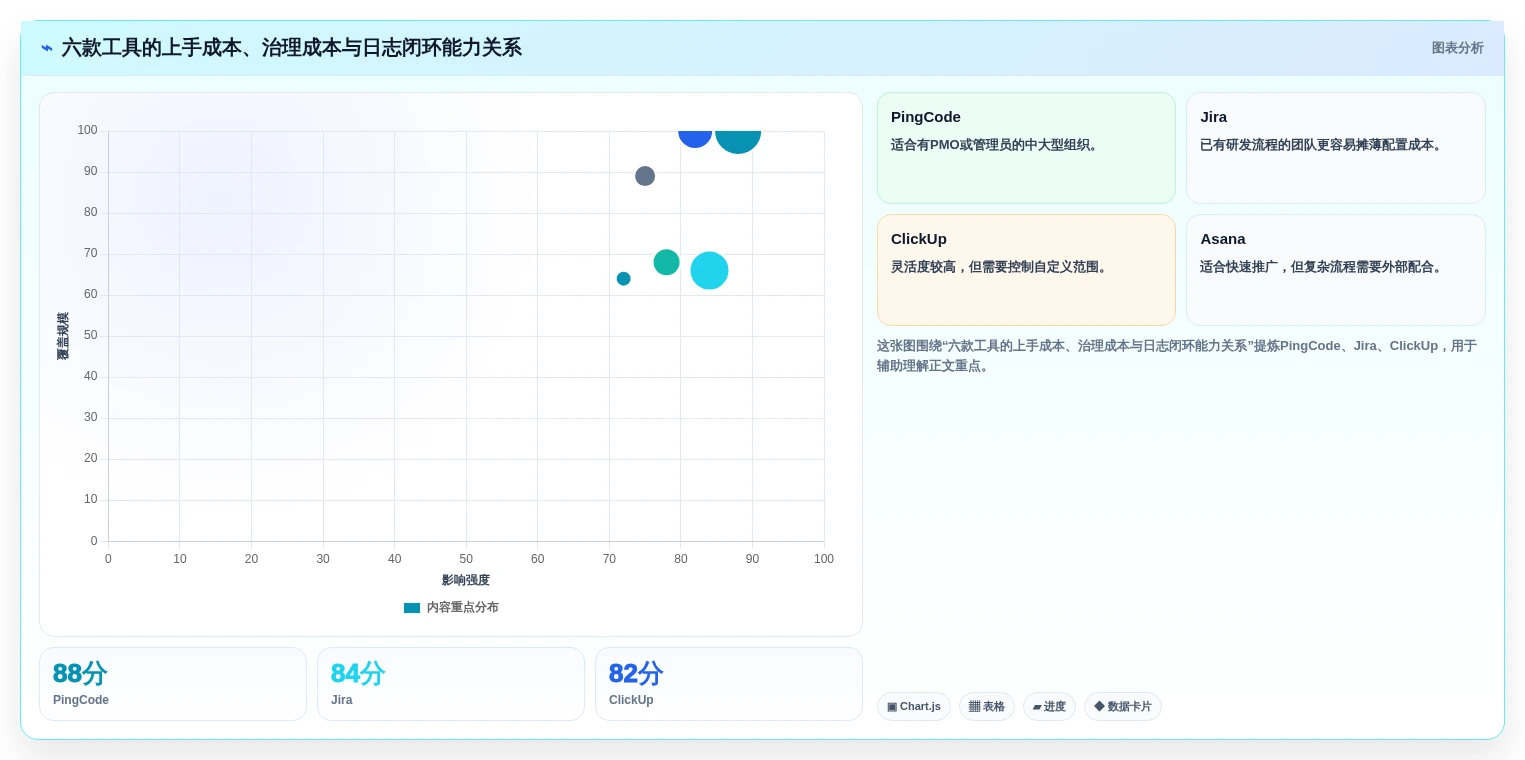Click the smallest teal bubble near 64

tap(623, 279)
